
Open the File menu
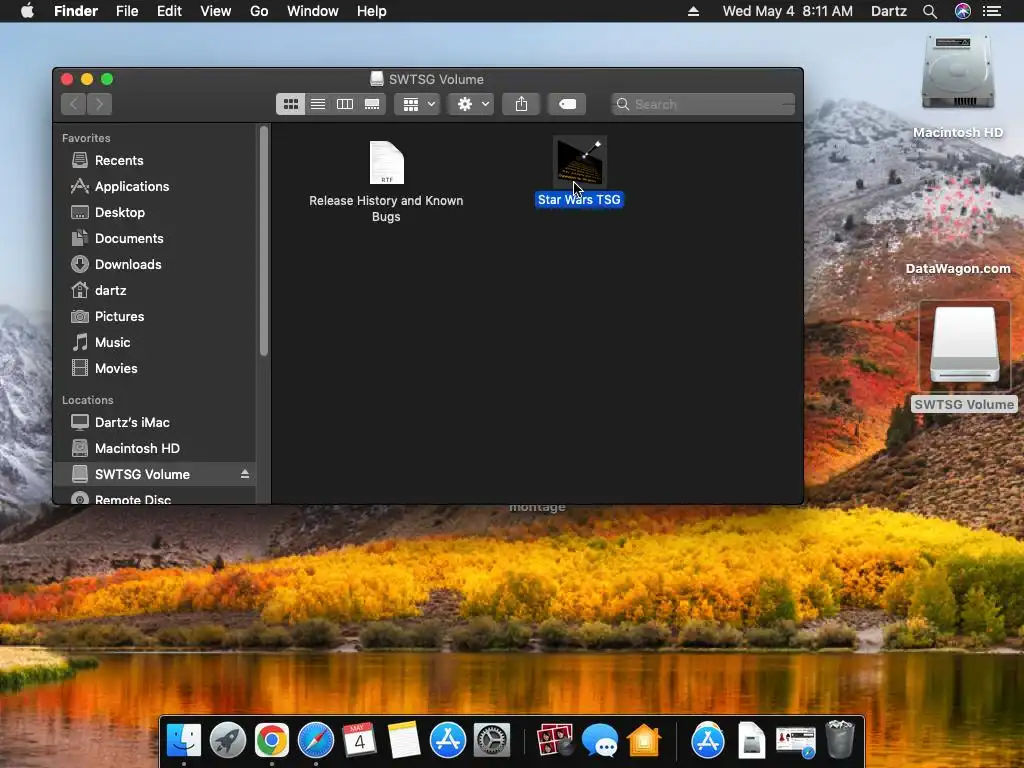[127, 11]
